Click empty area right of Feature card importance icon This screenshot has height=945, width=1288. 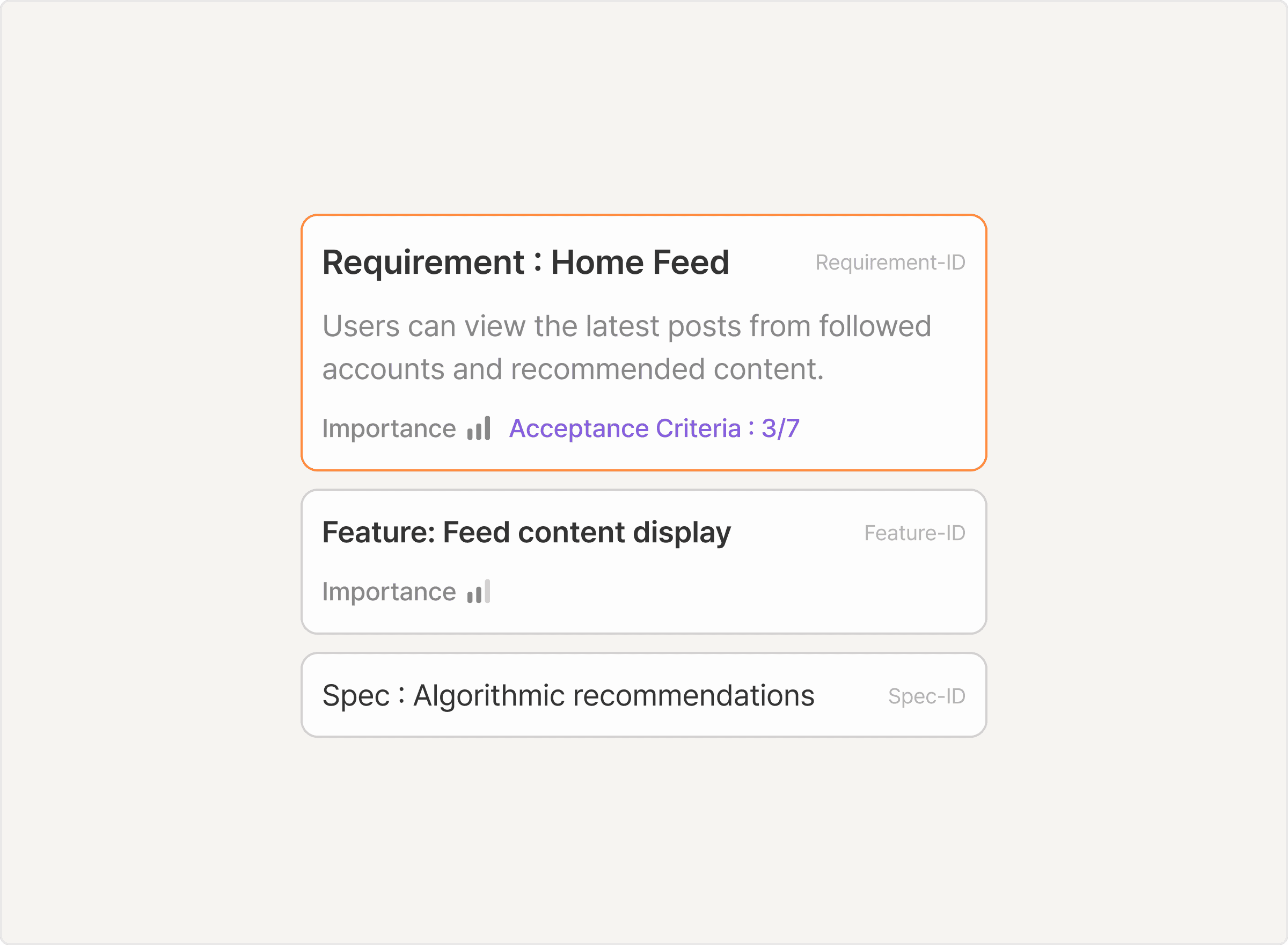point(715,592)
